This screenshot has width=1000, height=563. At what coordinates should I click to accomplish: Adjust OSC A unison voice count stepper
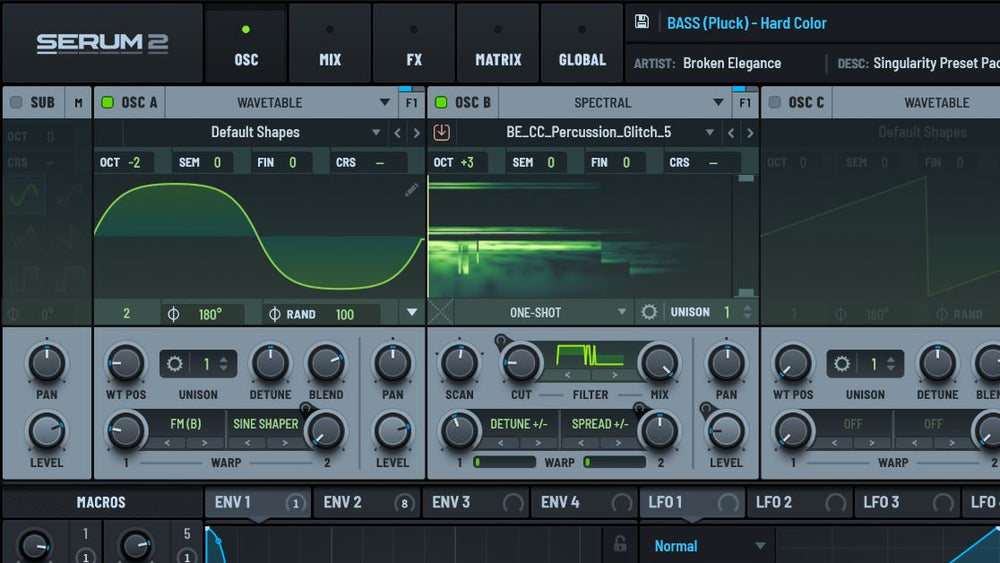pyautogui.click(x=224, y=364)
